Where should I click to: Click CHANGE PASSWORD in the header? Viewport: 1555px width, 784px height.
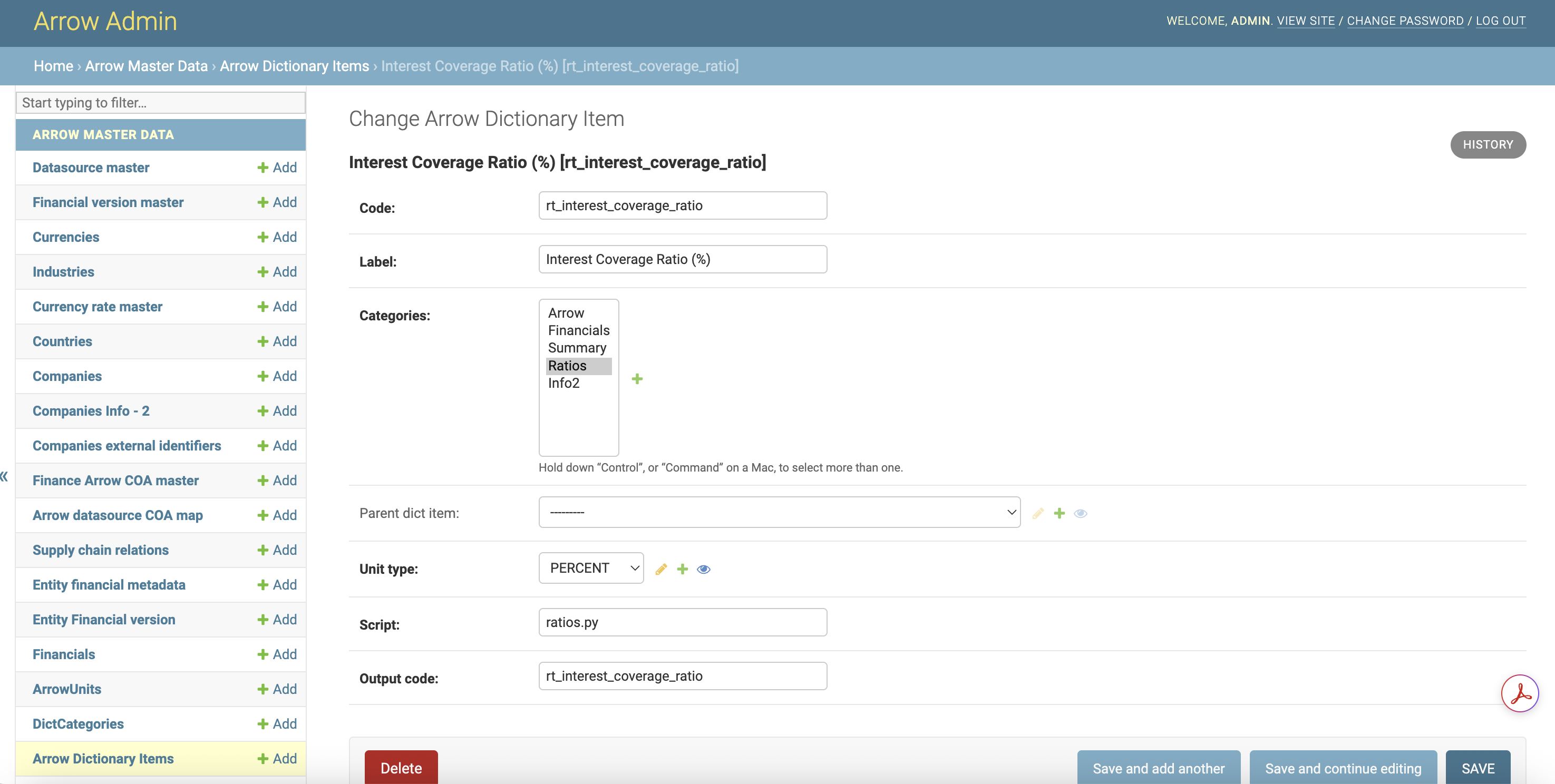(1405, 21)
